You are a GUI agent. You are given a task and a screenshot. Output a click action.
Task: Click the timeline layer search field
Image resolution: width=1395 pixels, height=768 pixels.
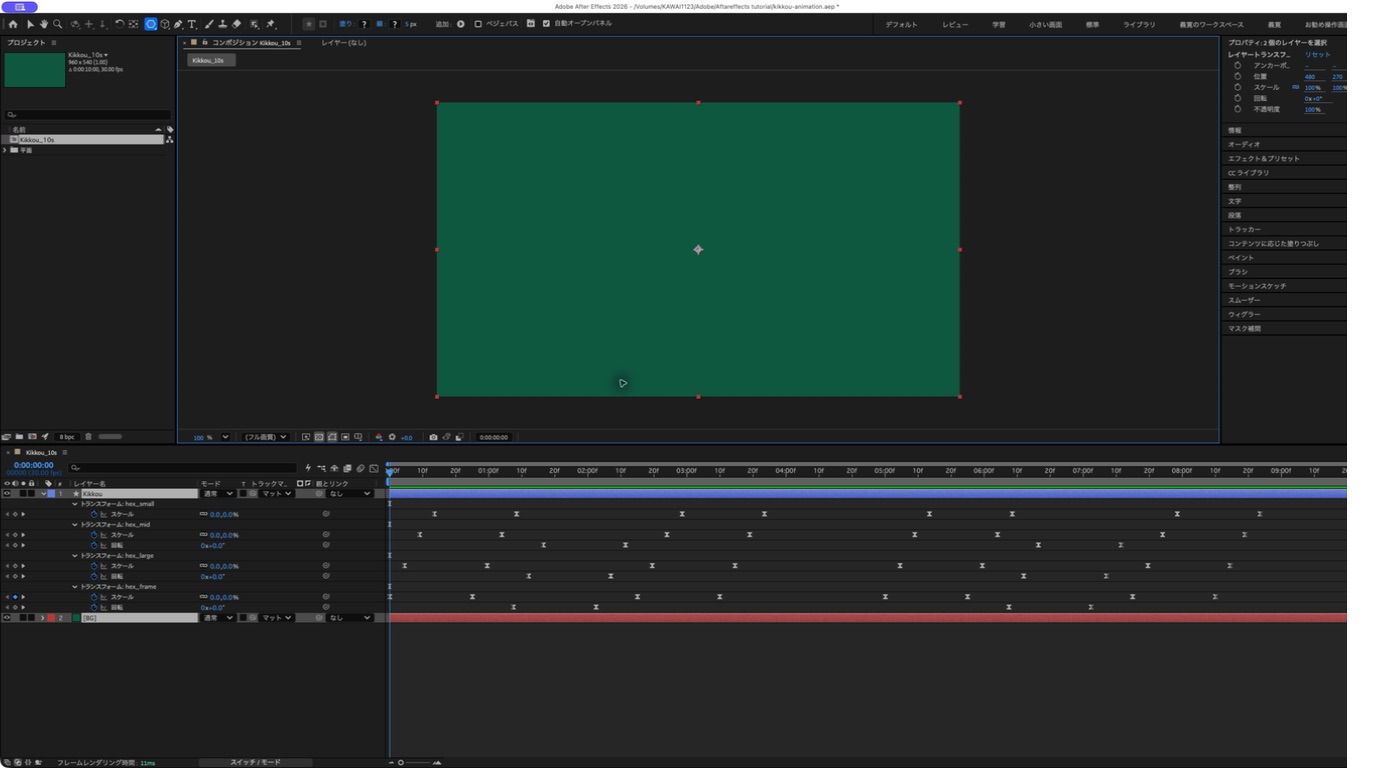[183, 468]
